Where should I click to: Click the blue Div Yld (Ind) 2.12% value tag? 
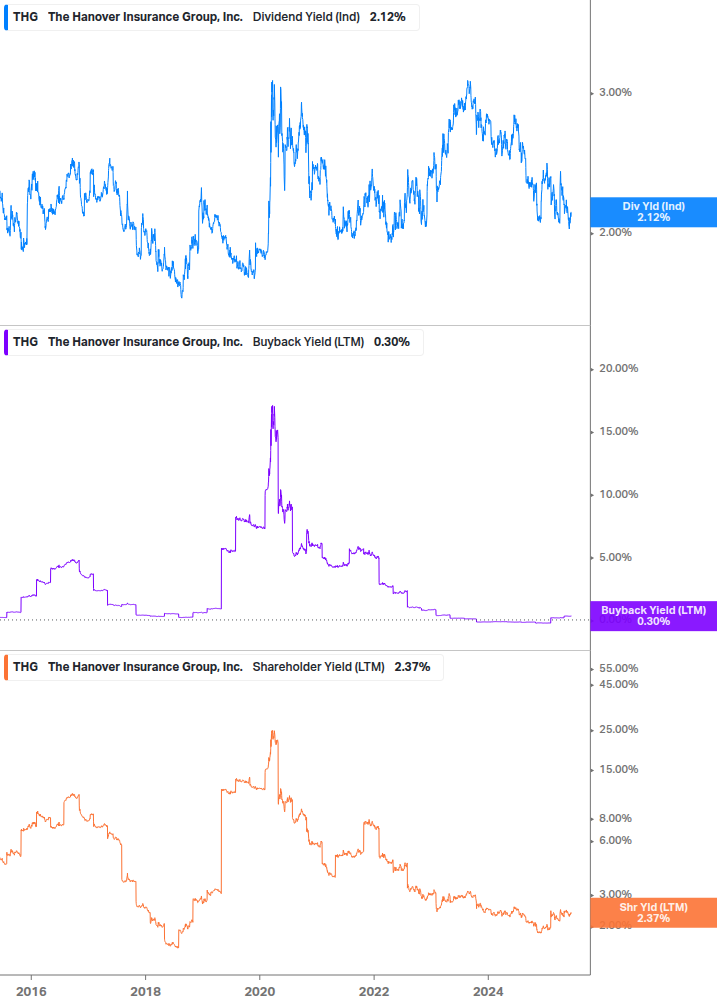(654, 212)
